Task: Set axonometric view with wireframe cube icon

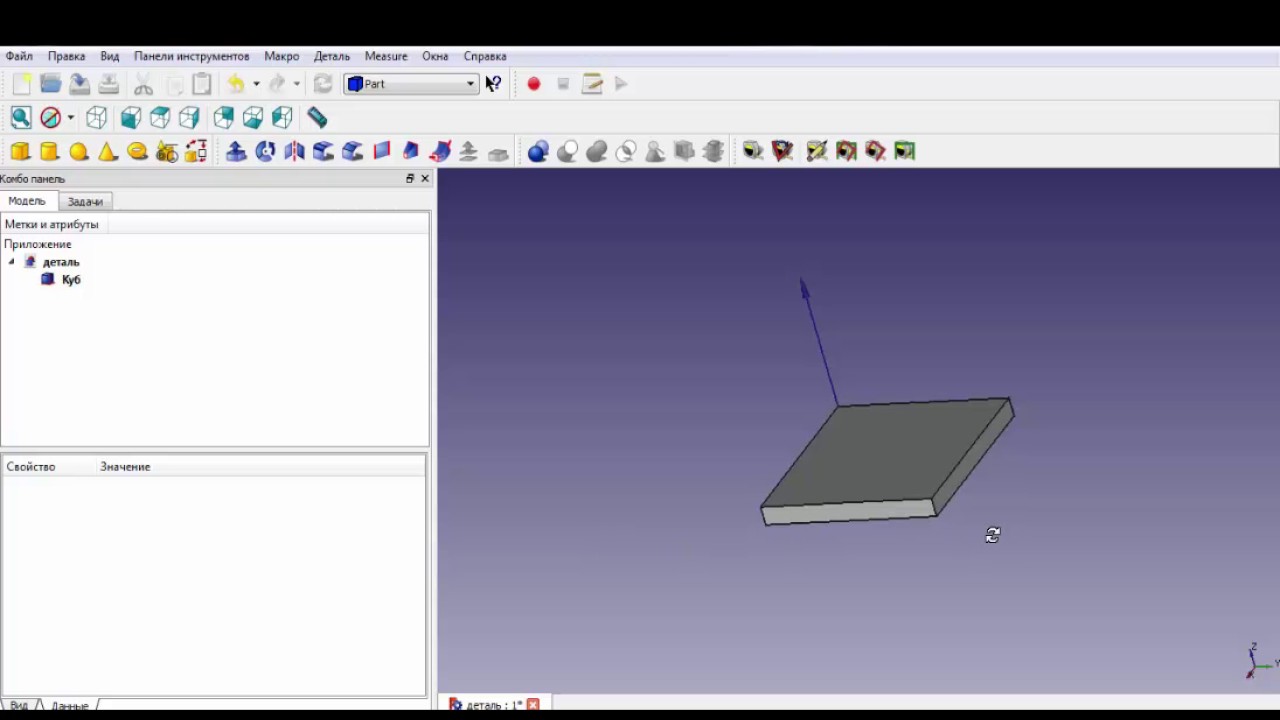Action: coord(96,118)
